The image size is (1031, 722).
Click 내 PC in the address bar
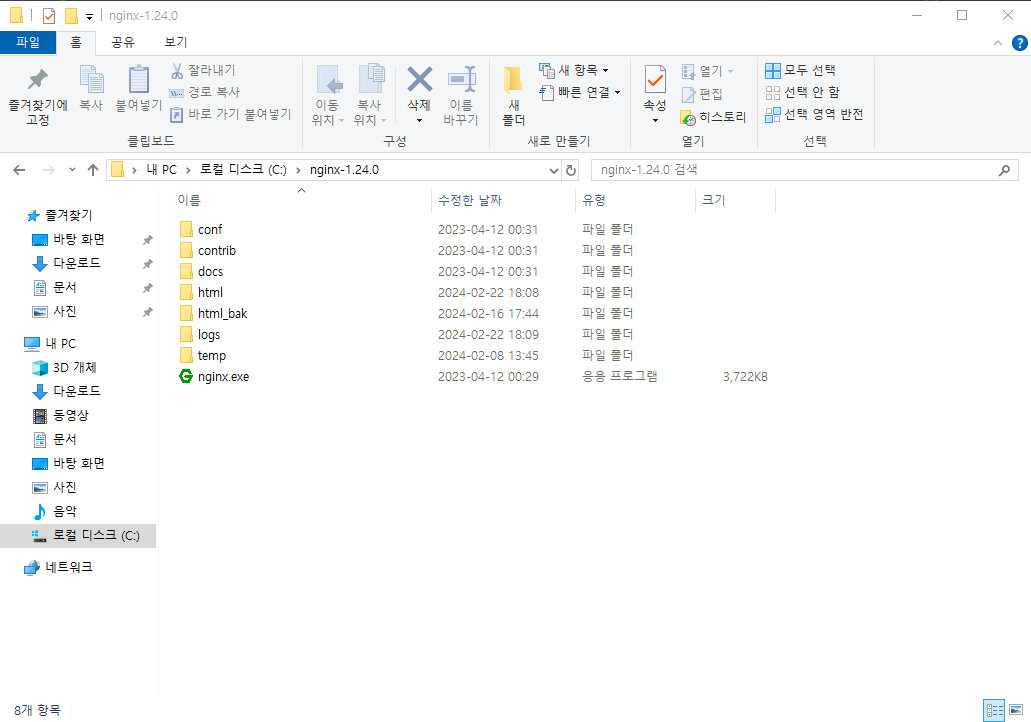coord(161,170)
